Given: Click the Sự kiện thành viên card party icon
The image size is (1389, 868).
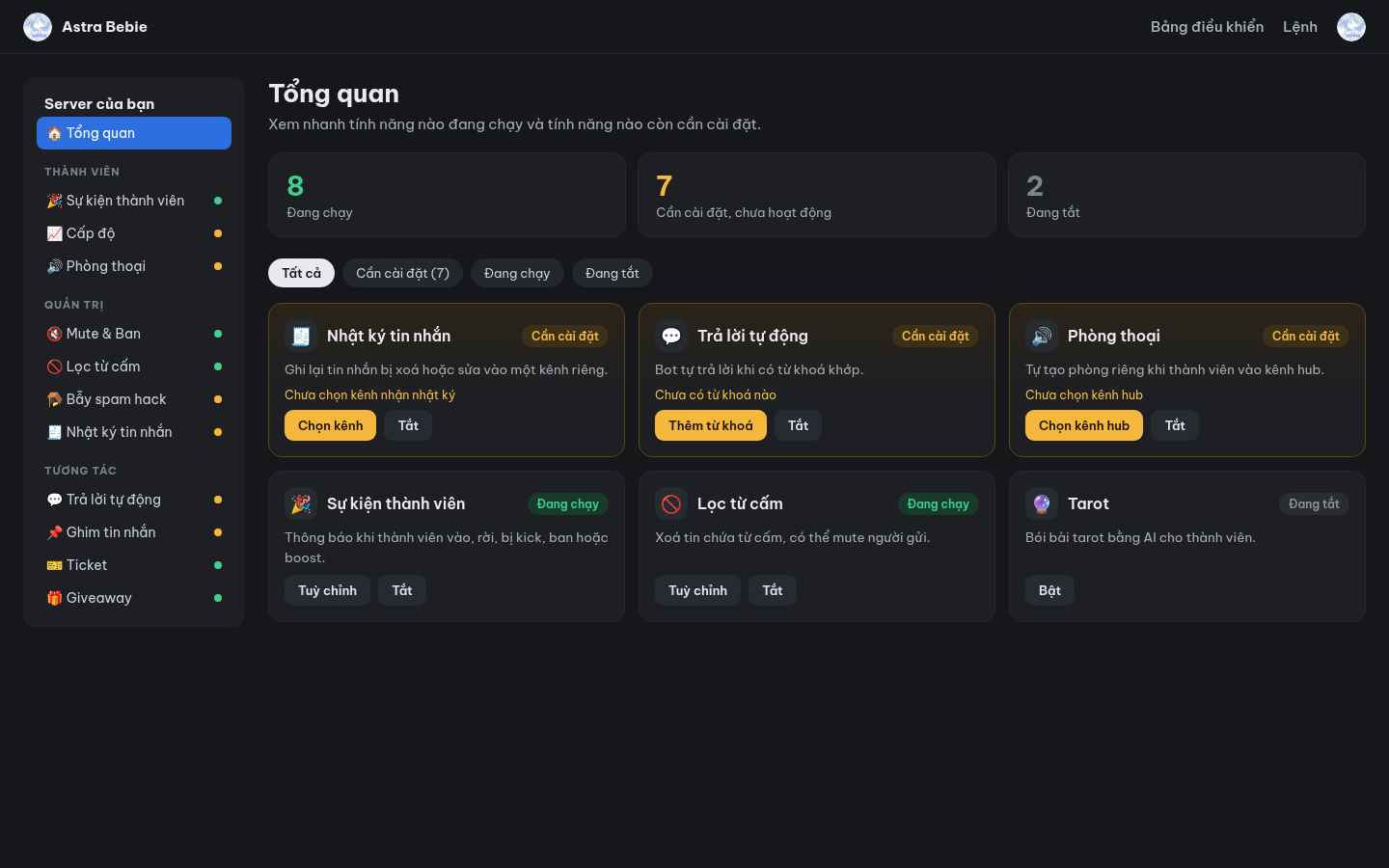Looking at the screenshot, I should click(301, 503).
